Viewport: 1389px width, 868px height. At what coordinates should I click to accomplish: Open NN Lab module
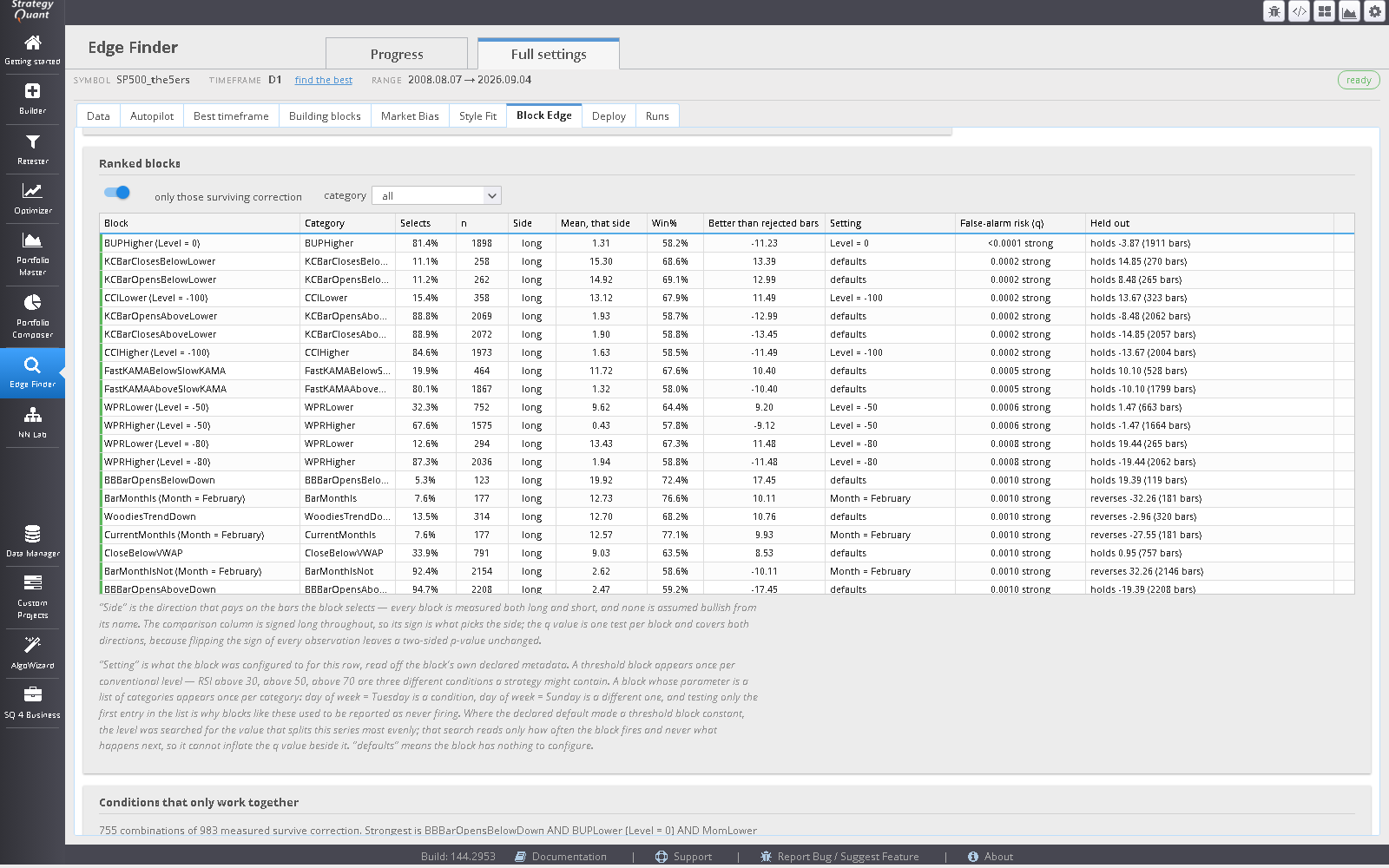point(32,423)
